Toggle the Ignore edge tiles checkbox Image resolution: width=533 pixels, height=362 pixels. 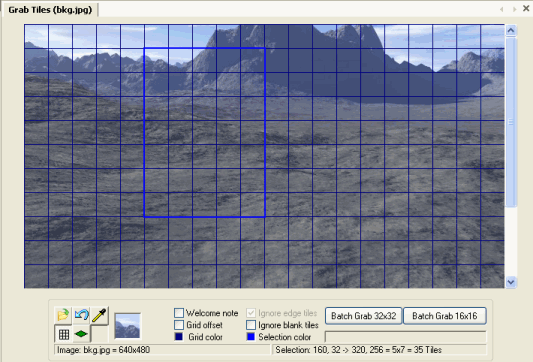(251, 313)
